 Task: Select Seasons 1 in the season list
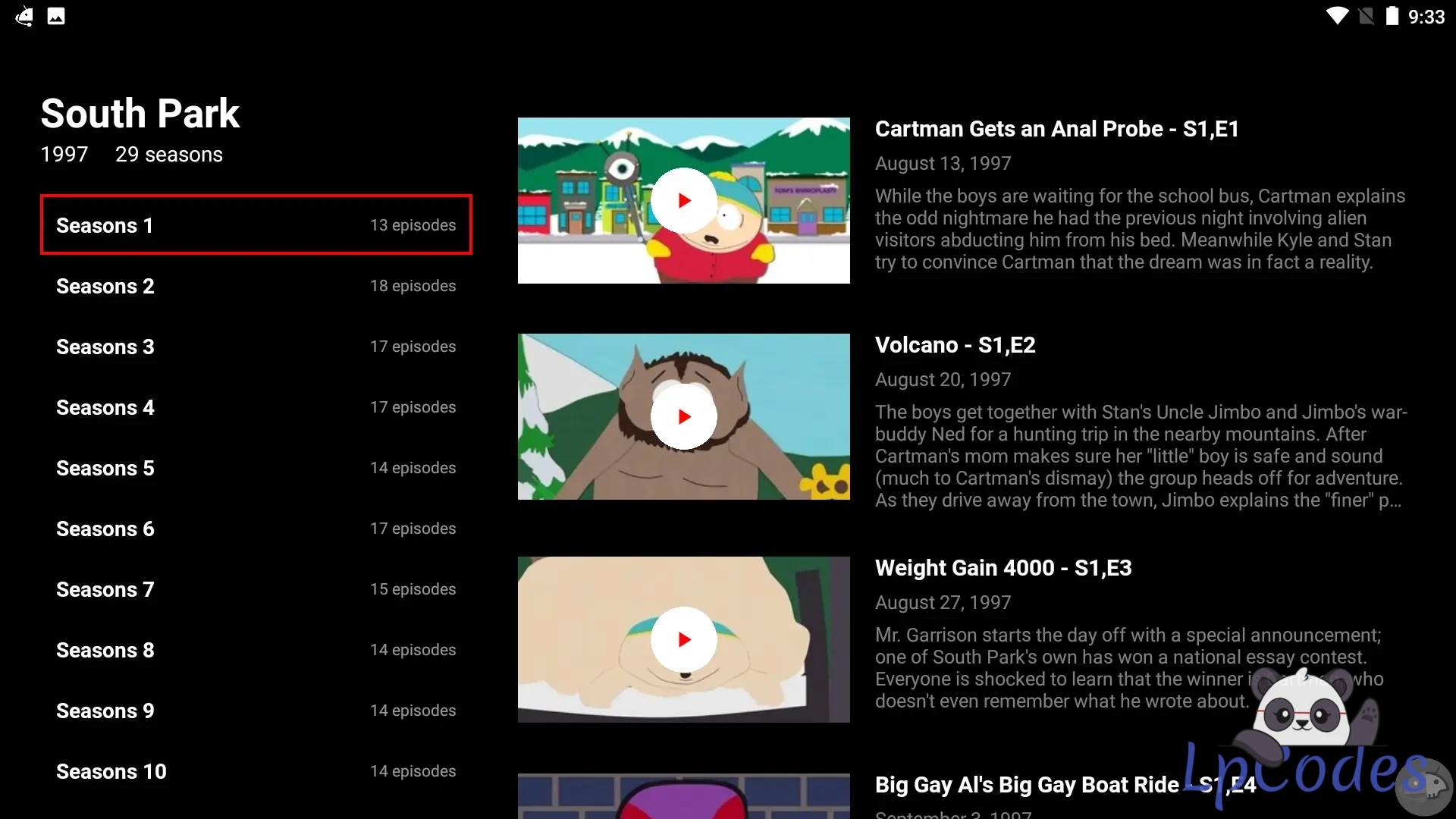tap(256, 225)
